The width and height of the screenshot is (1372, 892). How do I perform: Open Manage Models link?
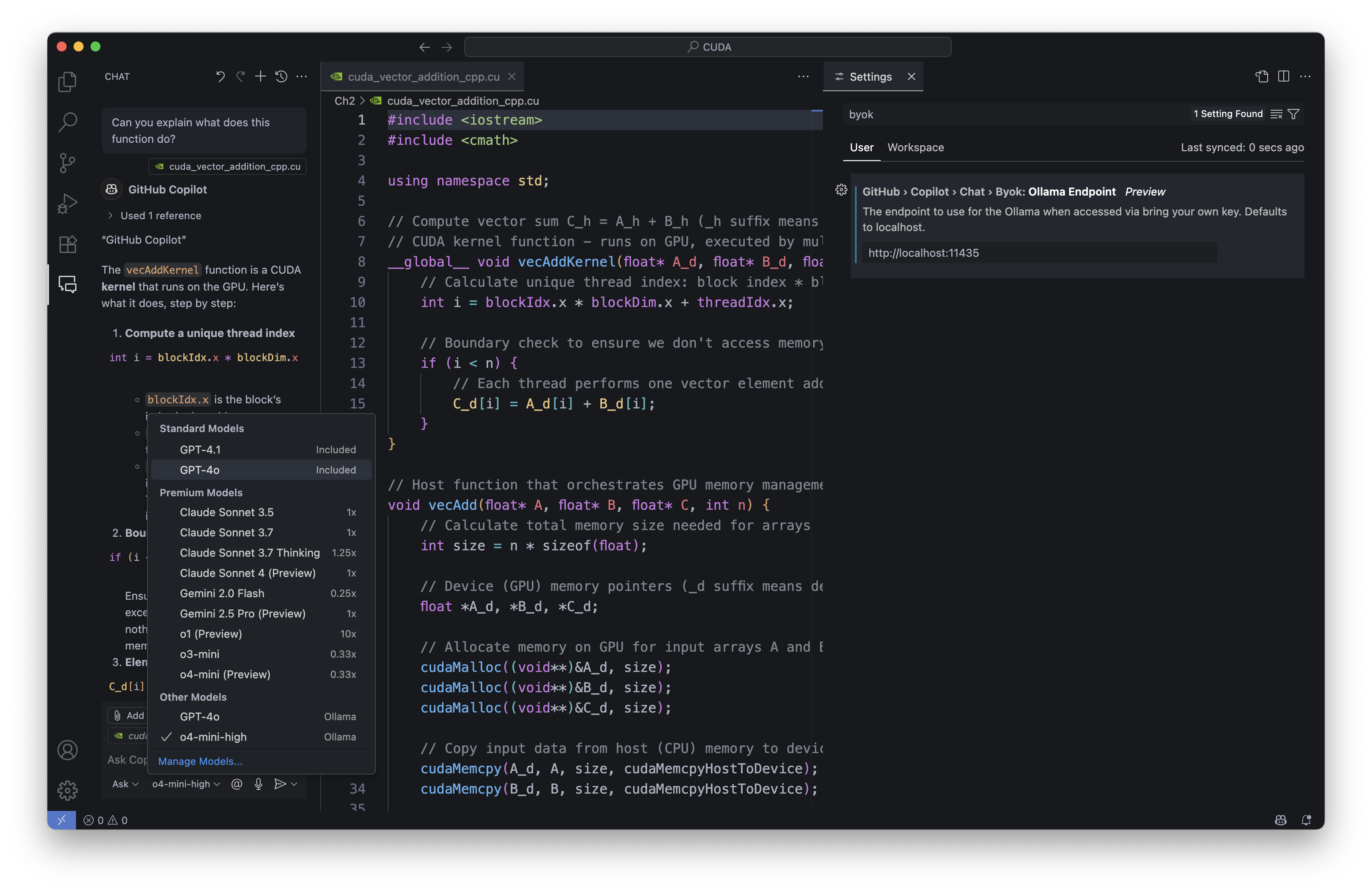[x=200, y=761]
